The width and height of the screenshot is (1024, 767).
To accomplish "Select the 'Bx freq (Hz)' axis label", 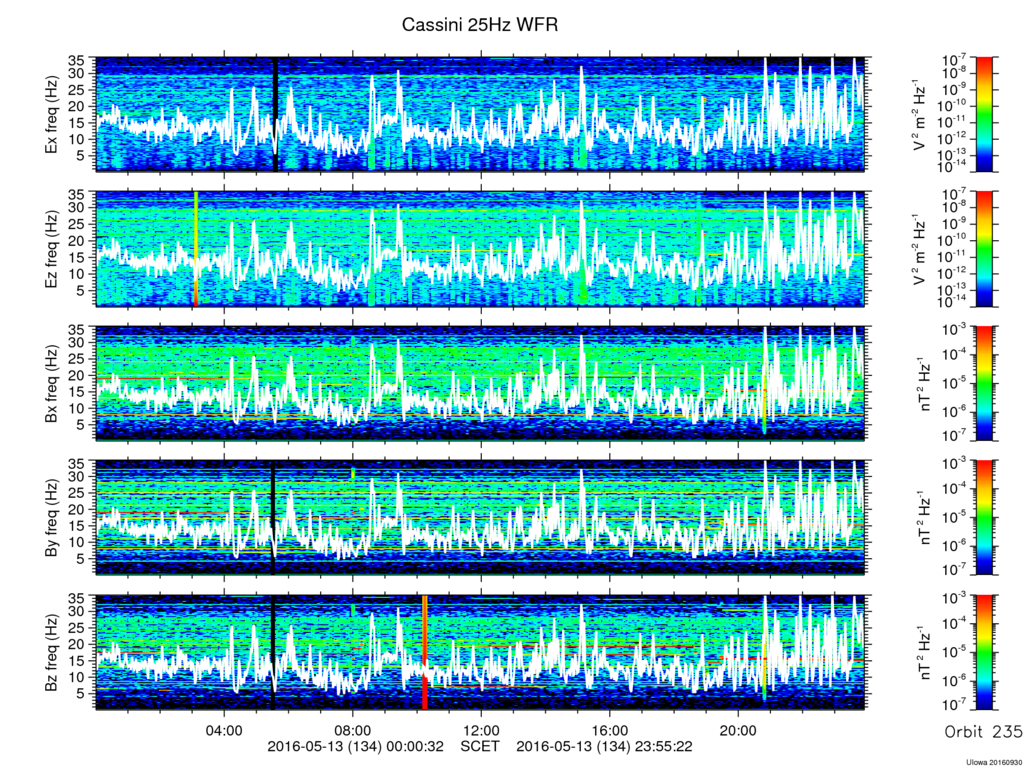I will coord(51,383).
